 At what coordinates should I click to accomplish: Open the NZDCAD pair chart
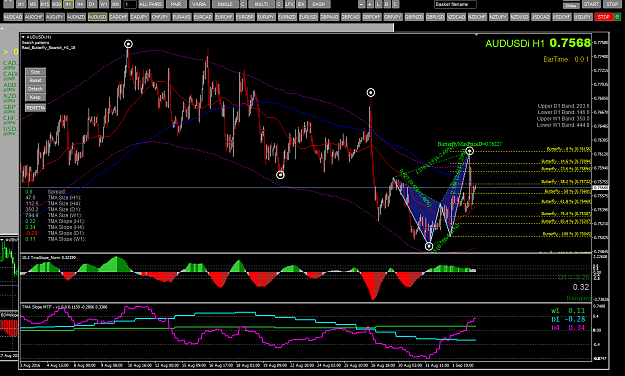coord(456,17)
